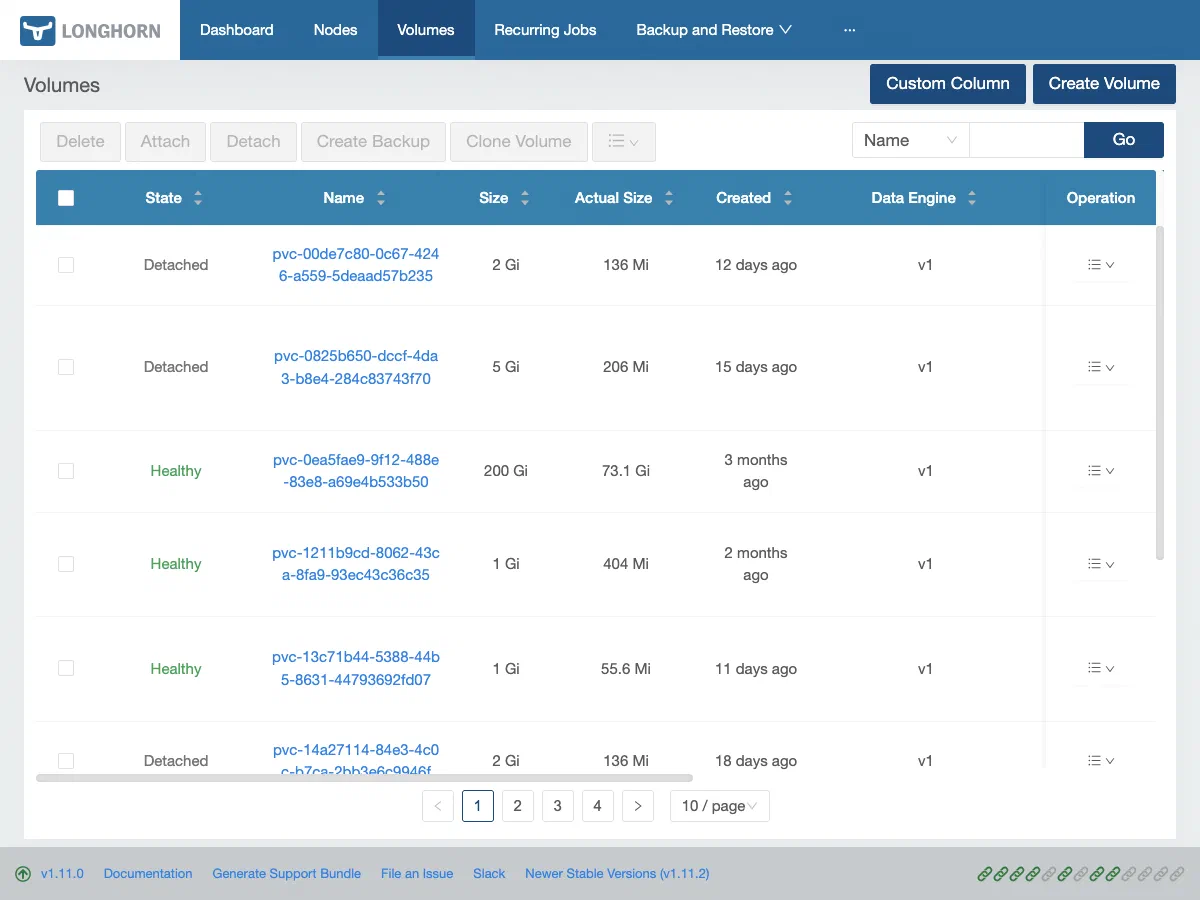This screenshot has height=900, width=1200.
Task: Check the pvc-00de7c80 row checkbox
Action: pos(66,265)
